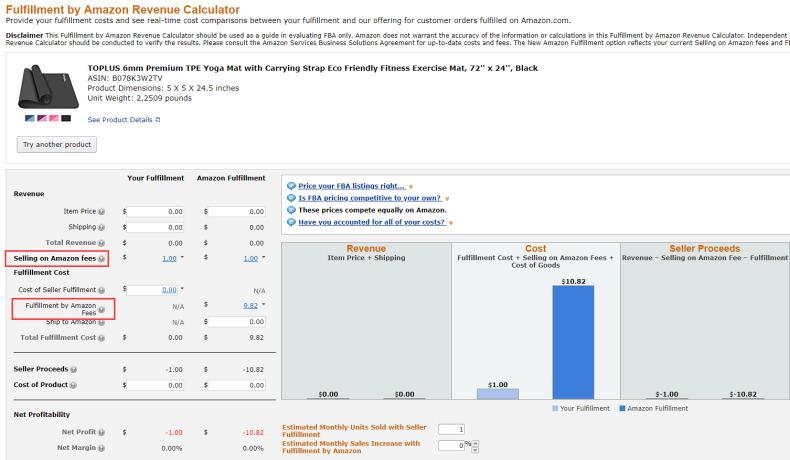
Task: Click the light blue $1.00 cost bar
Action: click(x=498, y=393)
